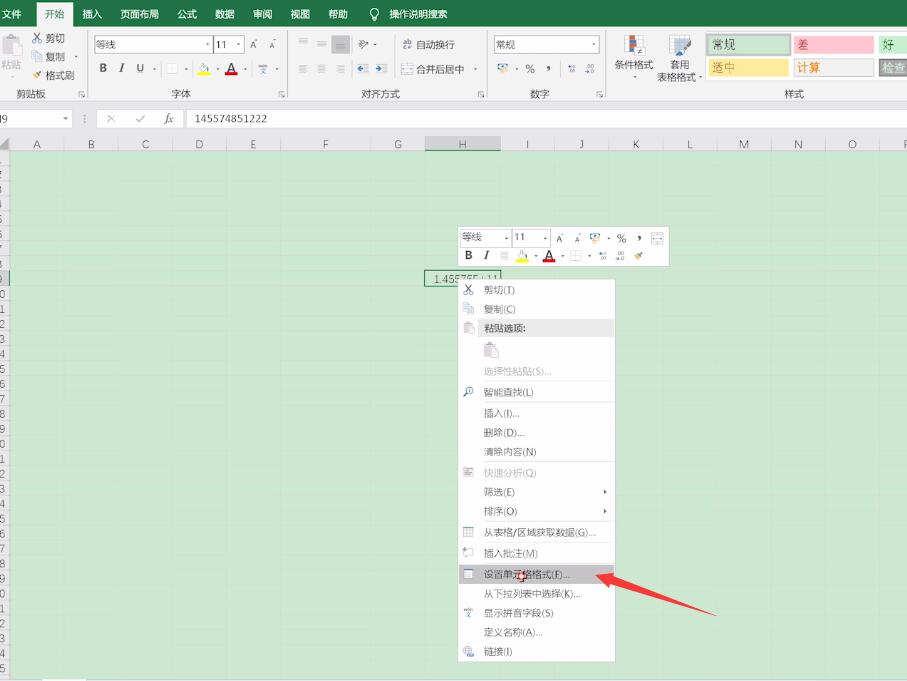Click the Increase Indent icon

point(381,69)
